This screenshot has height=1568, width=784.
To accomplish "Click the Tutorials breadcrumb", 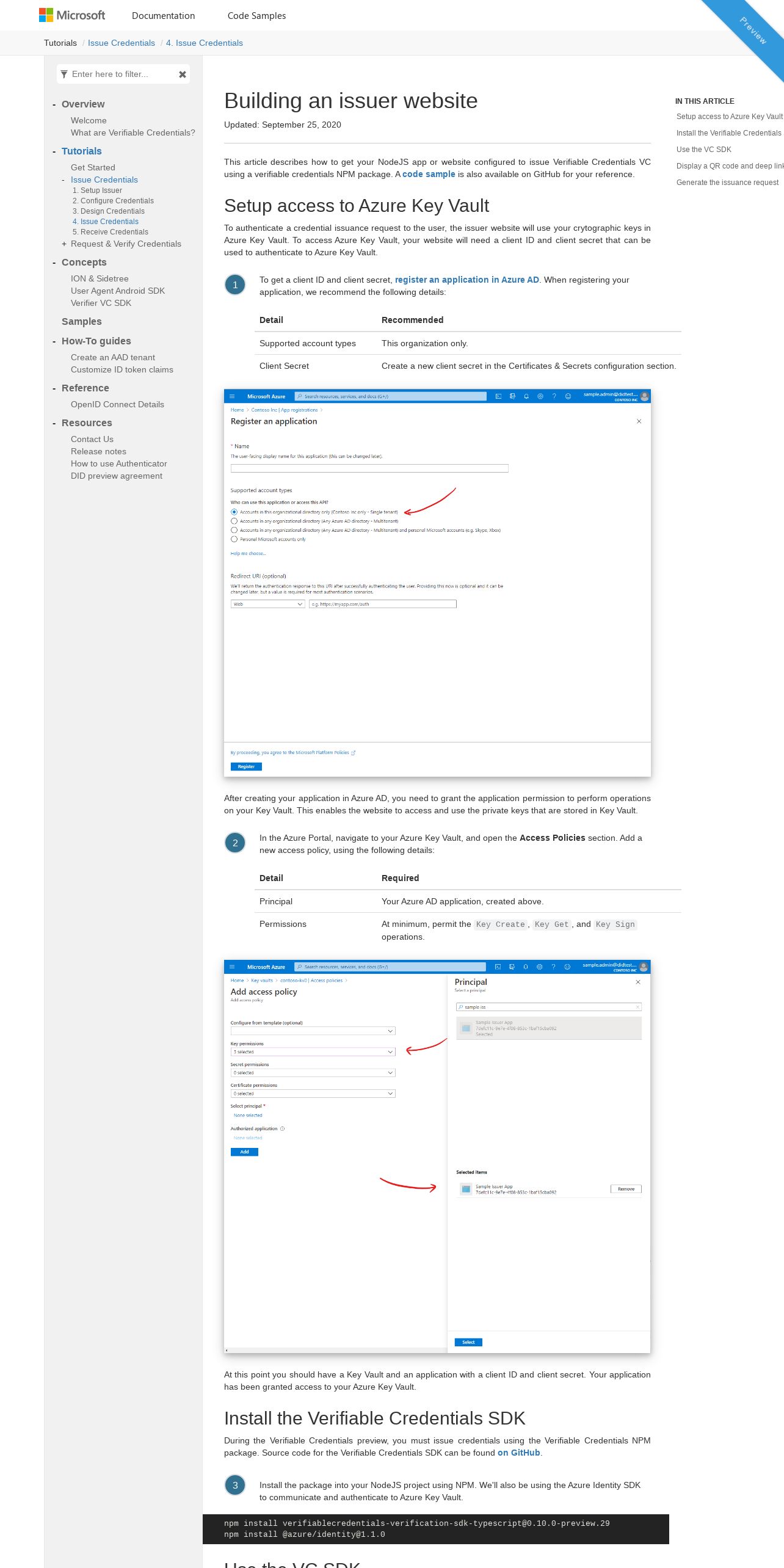I will [60, 43].
